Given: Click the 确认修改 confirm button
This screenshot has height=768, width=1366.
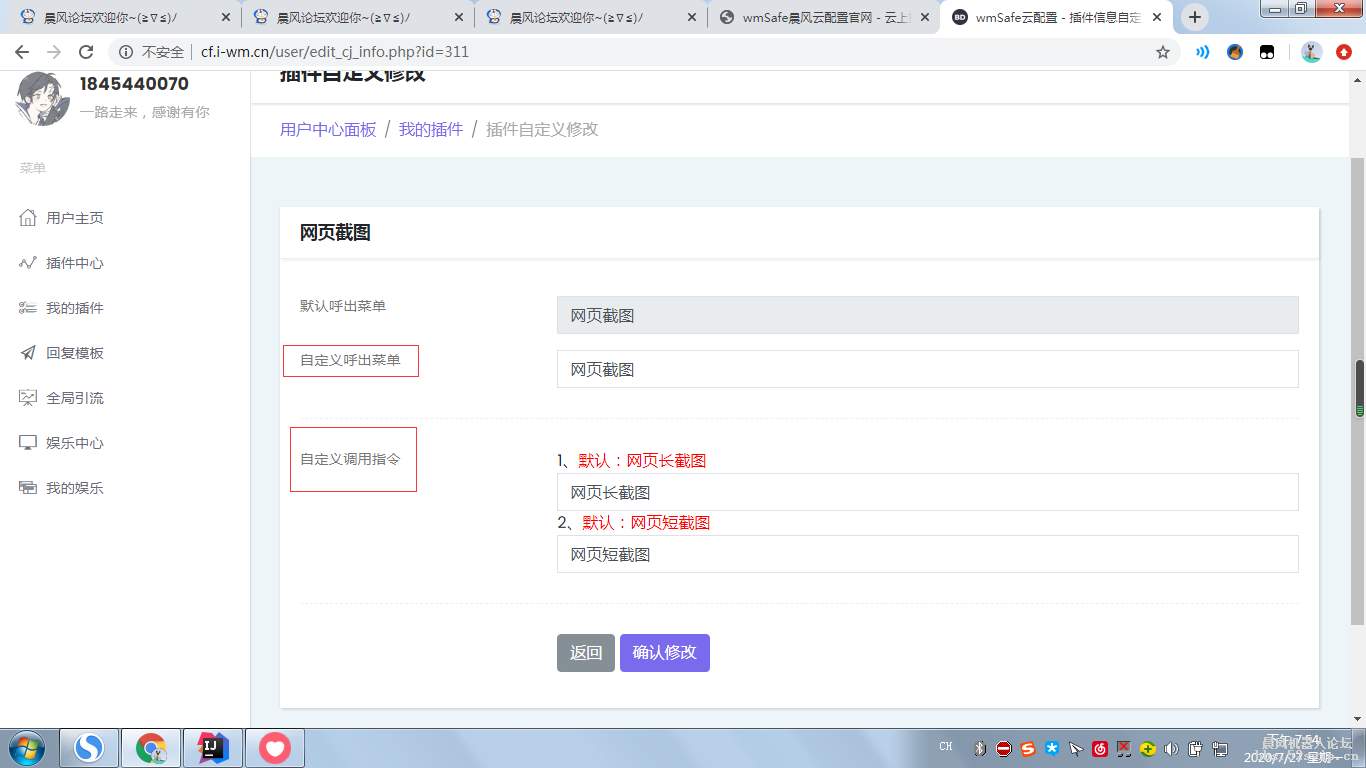Looking at the screenshot, I should [x=664, y=652].
